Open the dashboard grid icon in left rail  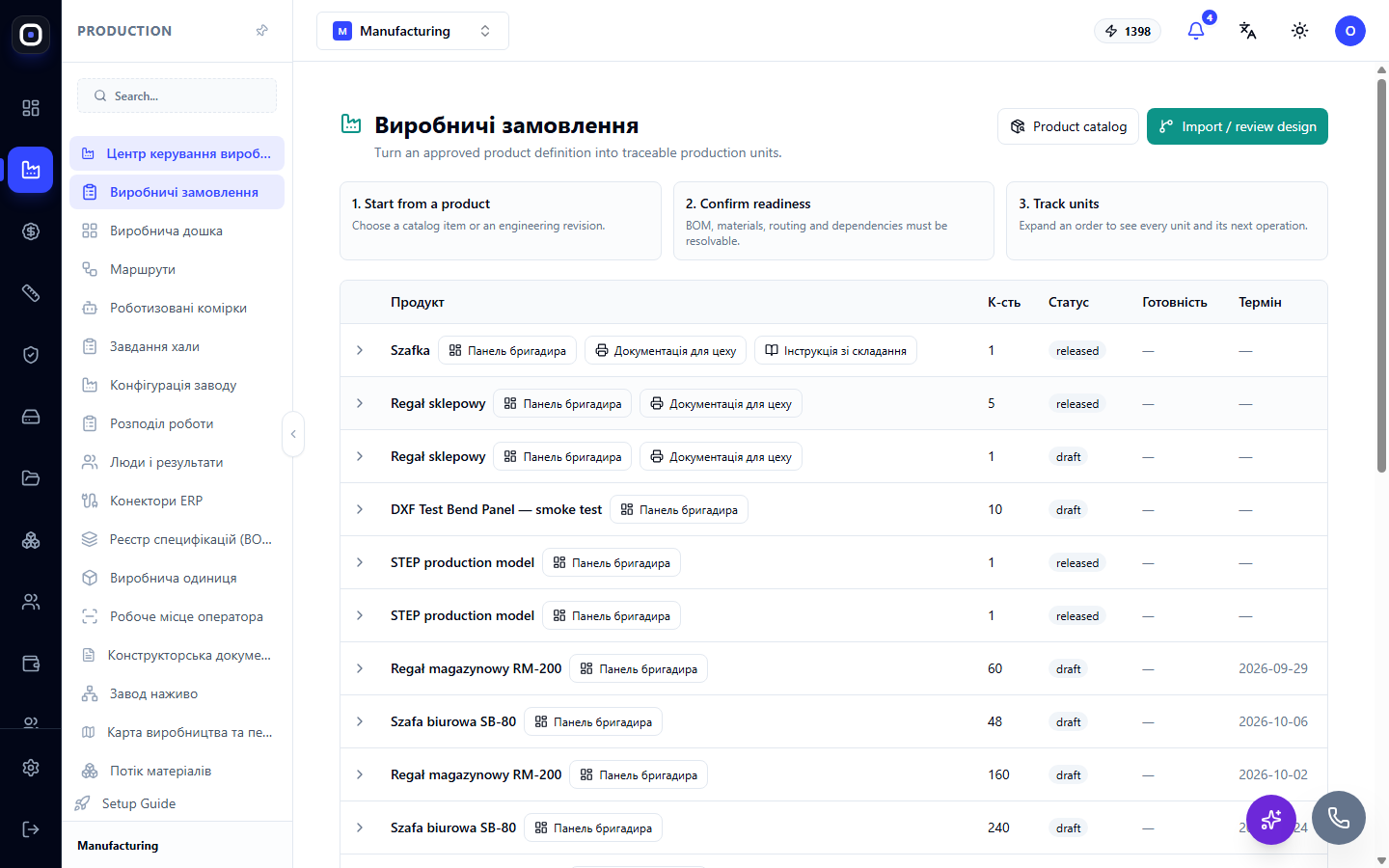(x=31, y=108)
